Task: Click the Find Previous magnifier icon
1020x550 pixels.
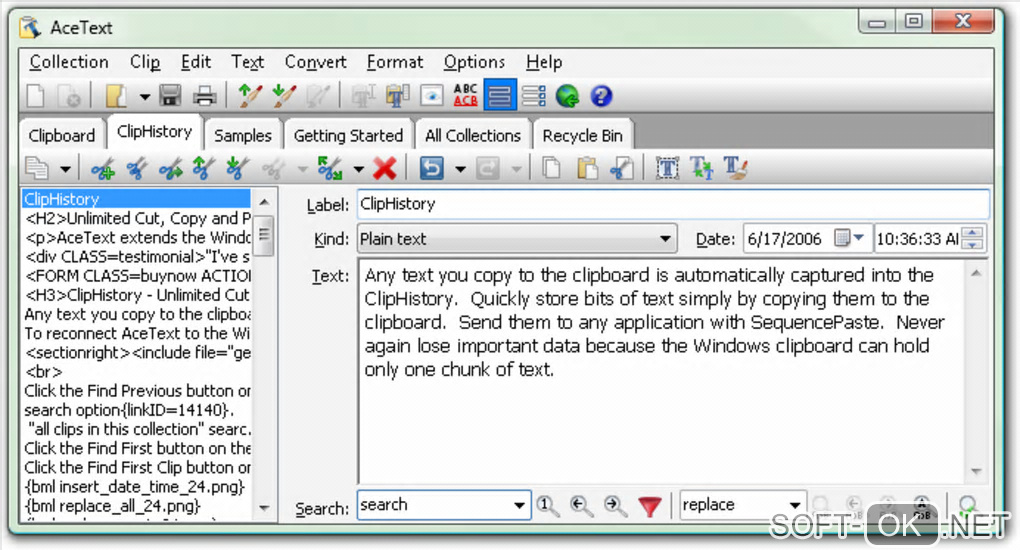Action: click(x=581, y=505)
